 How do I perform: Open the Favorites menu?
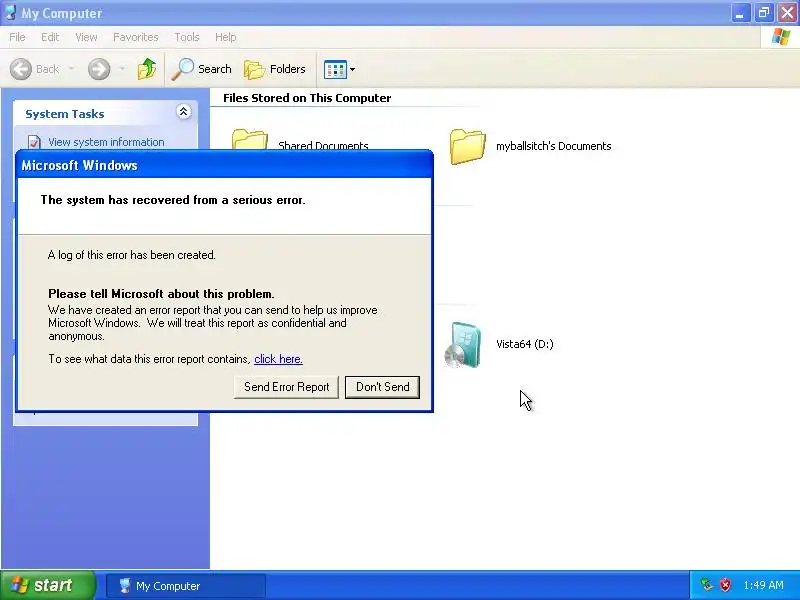[x=136, y=37]
